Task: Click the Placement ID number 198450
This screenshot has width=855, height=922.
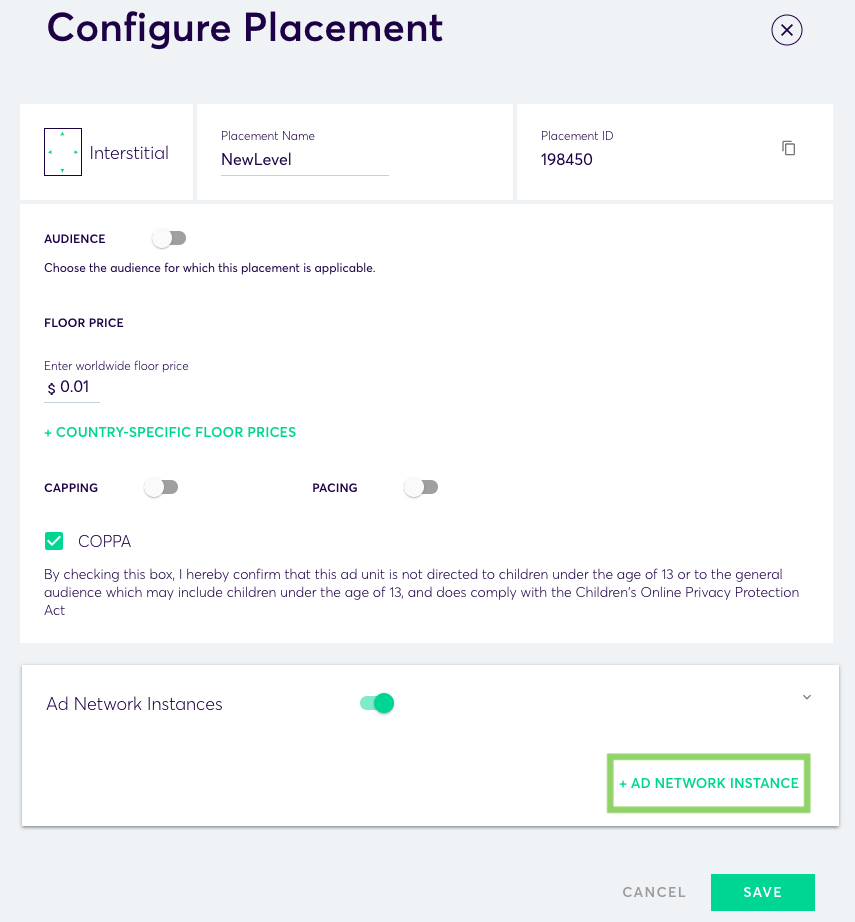Action: [567, 159]
